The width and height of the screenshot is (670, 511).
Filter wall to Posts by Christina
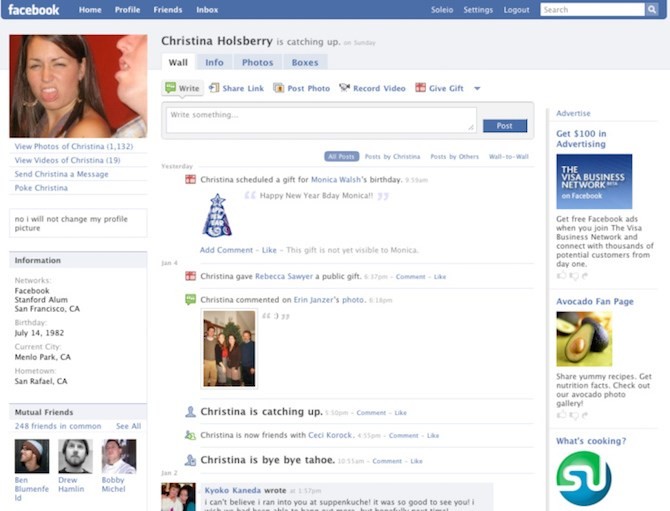click(392, 156)
